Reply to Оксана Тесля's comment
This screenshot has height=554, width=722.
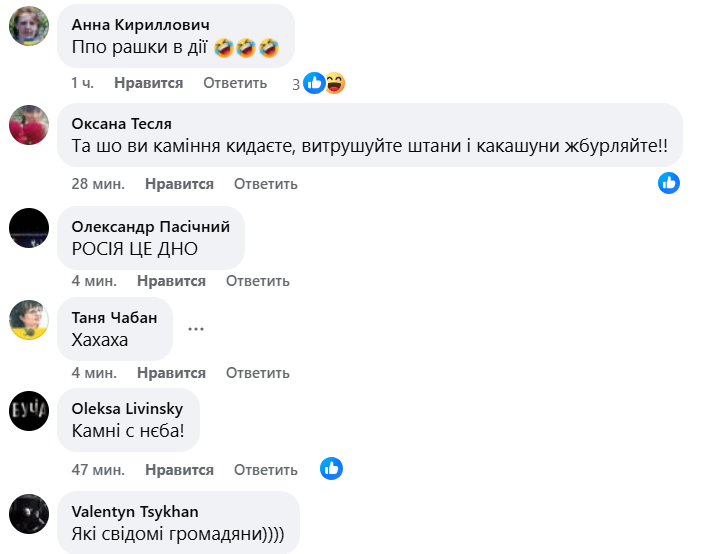(x=266, y=184)
